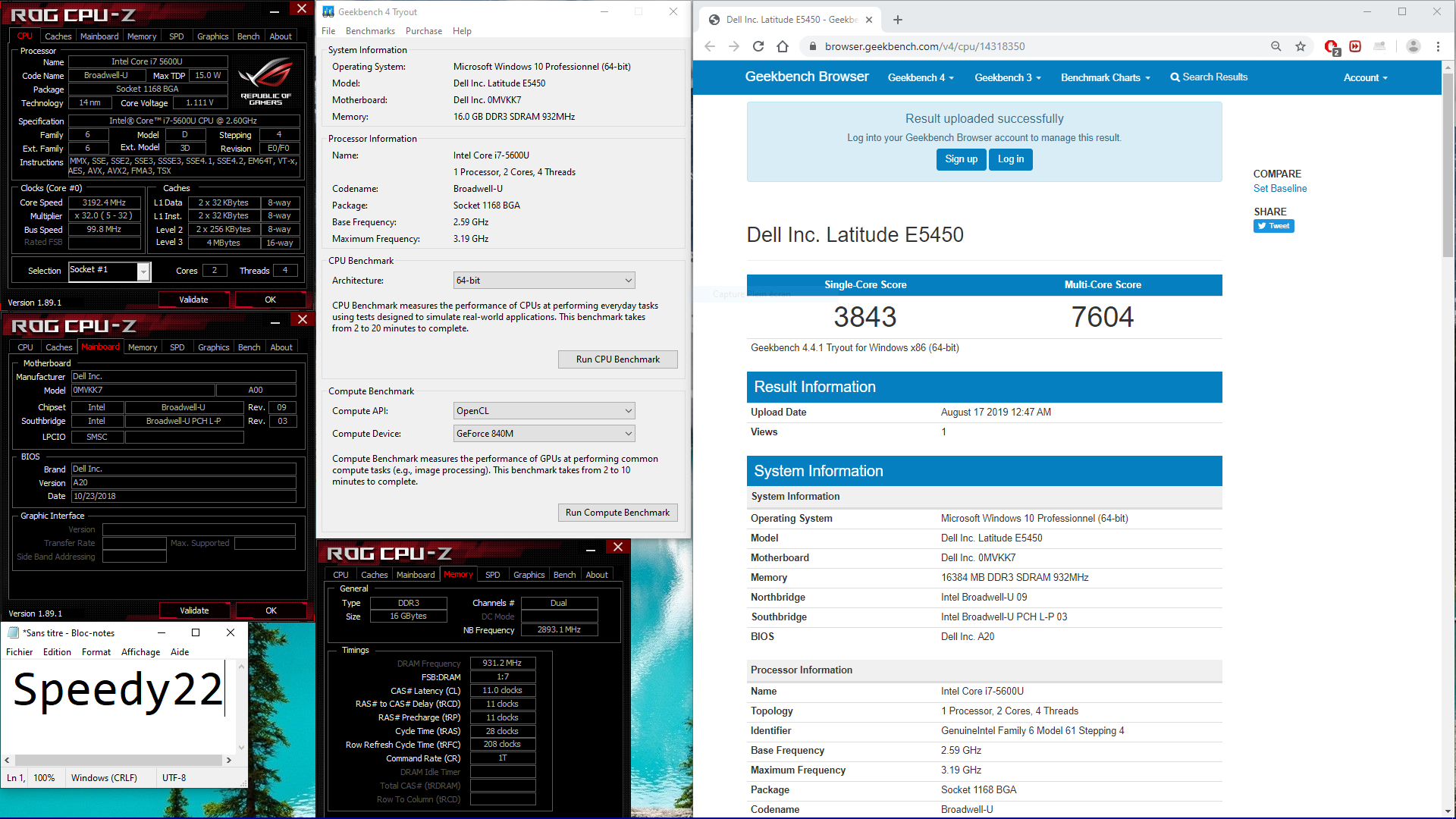Viewport: 1456px width, 819px height.
Task: Open Geekbench Help menu
Action: pos(462,31)
